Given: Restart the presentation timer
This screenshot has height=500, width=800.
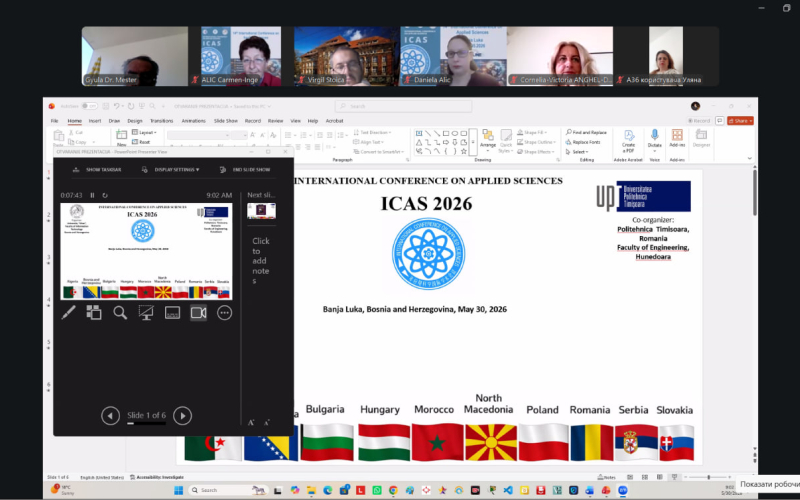Looking at the screenshot, I should tap(105, 195).
